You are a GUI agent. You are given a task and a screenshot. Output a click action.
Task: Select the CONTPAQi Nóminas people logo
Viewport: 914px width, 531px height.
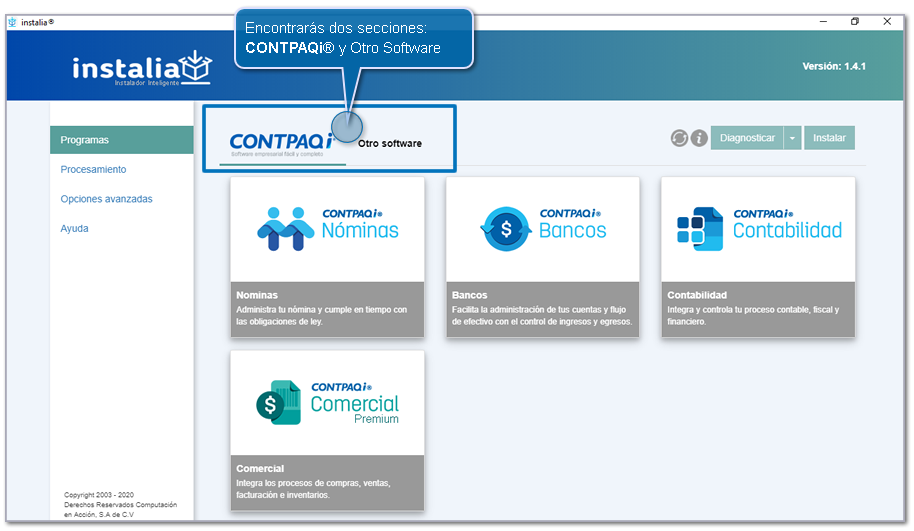[286, 229]
